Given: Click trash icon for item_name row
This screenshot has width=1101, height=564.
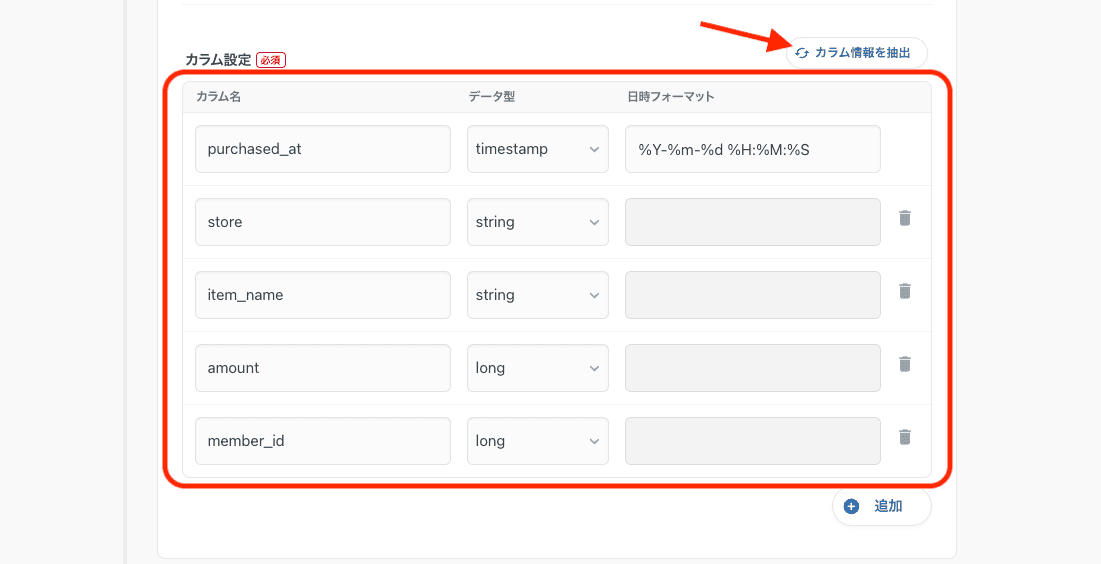Looking at the screenshot, I should (x=905, y=291).
